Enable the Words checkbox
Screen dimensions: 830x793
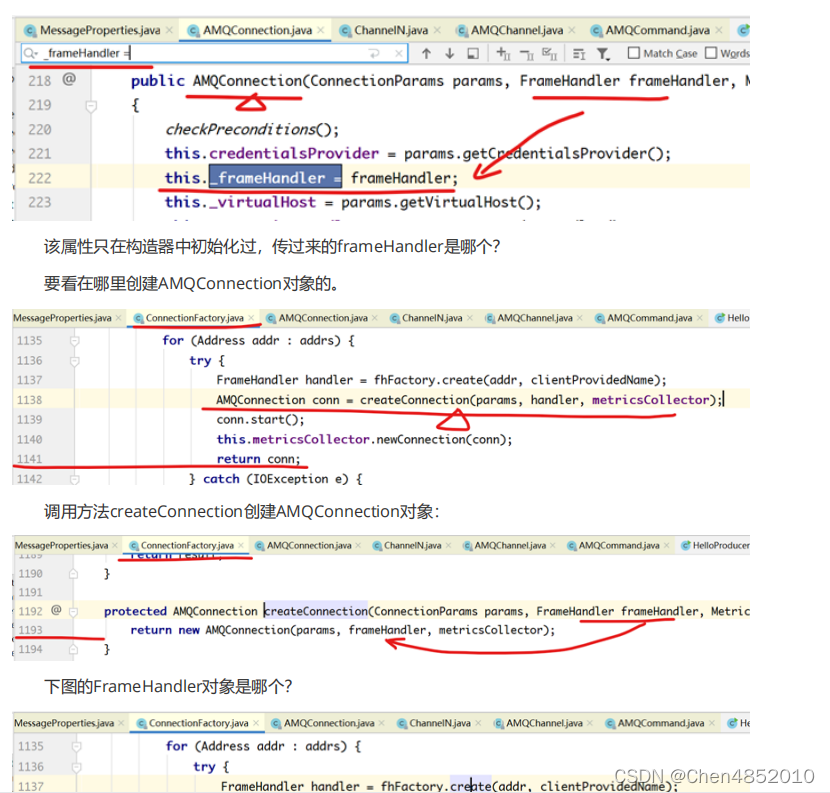click(711, 53)
